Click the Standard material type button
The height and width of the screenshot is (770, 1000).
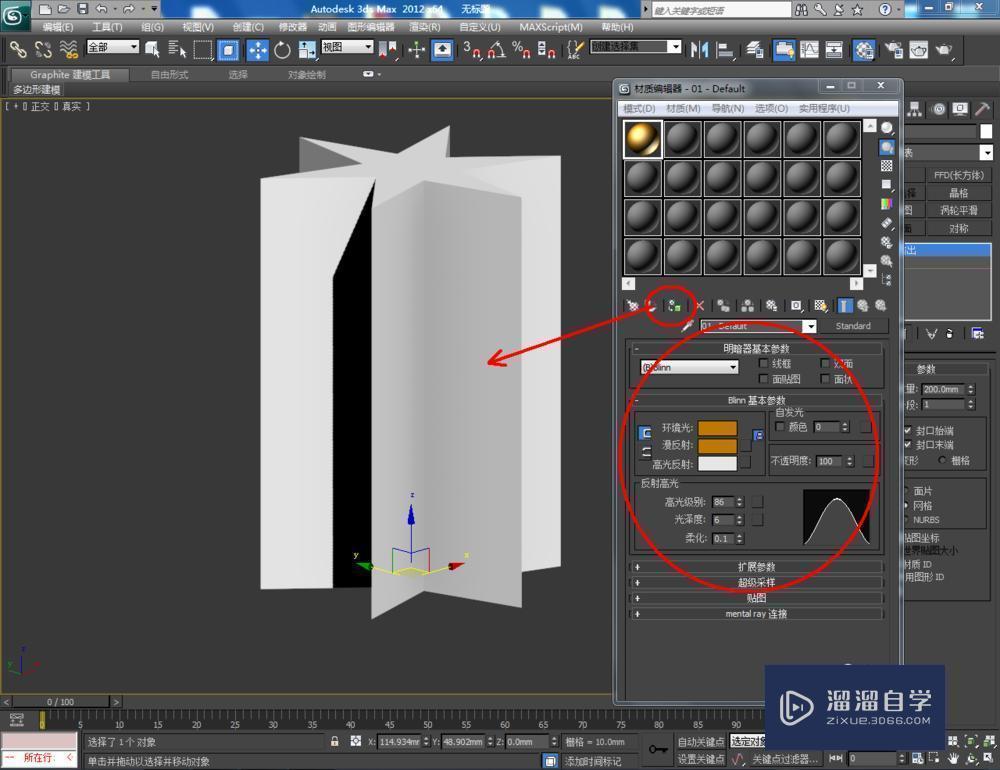click(x=855, y=325)
